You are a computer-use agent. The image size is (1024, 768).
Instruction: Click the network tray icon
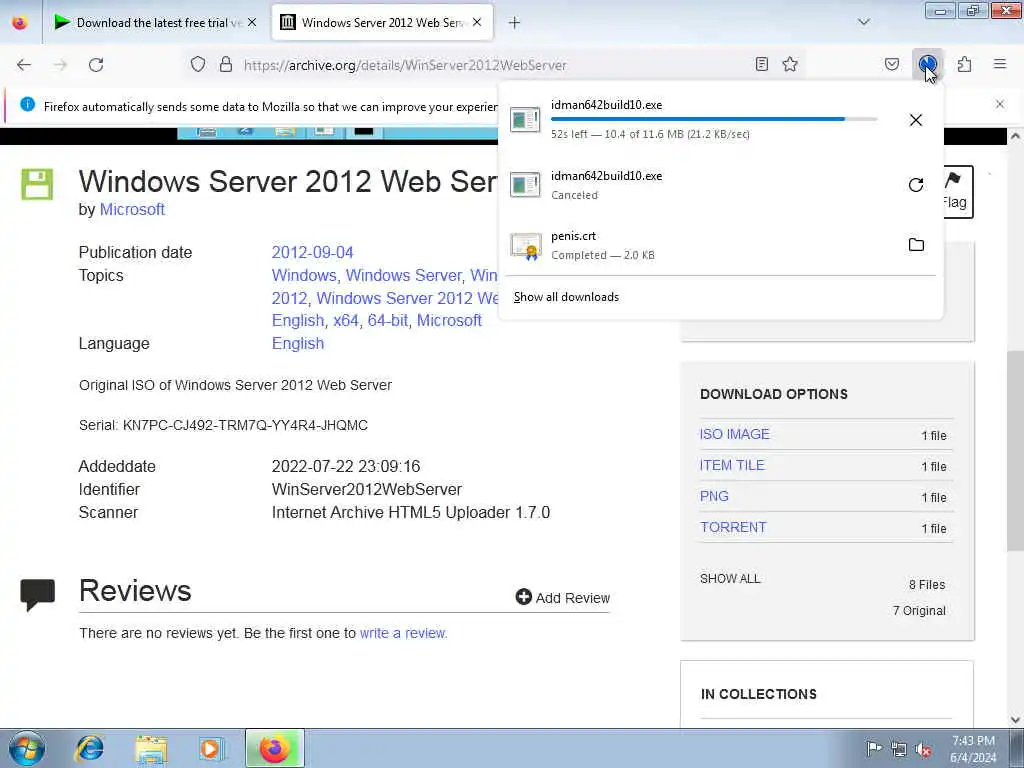tap(899, 750)
